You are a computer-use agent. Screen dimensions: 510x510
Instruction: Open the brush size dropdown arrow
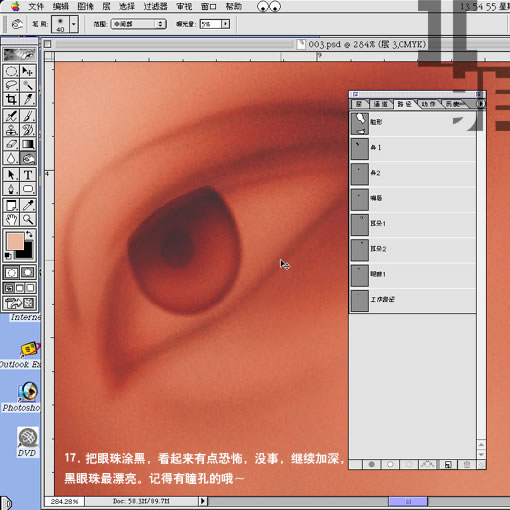click(74, 24)
